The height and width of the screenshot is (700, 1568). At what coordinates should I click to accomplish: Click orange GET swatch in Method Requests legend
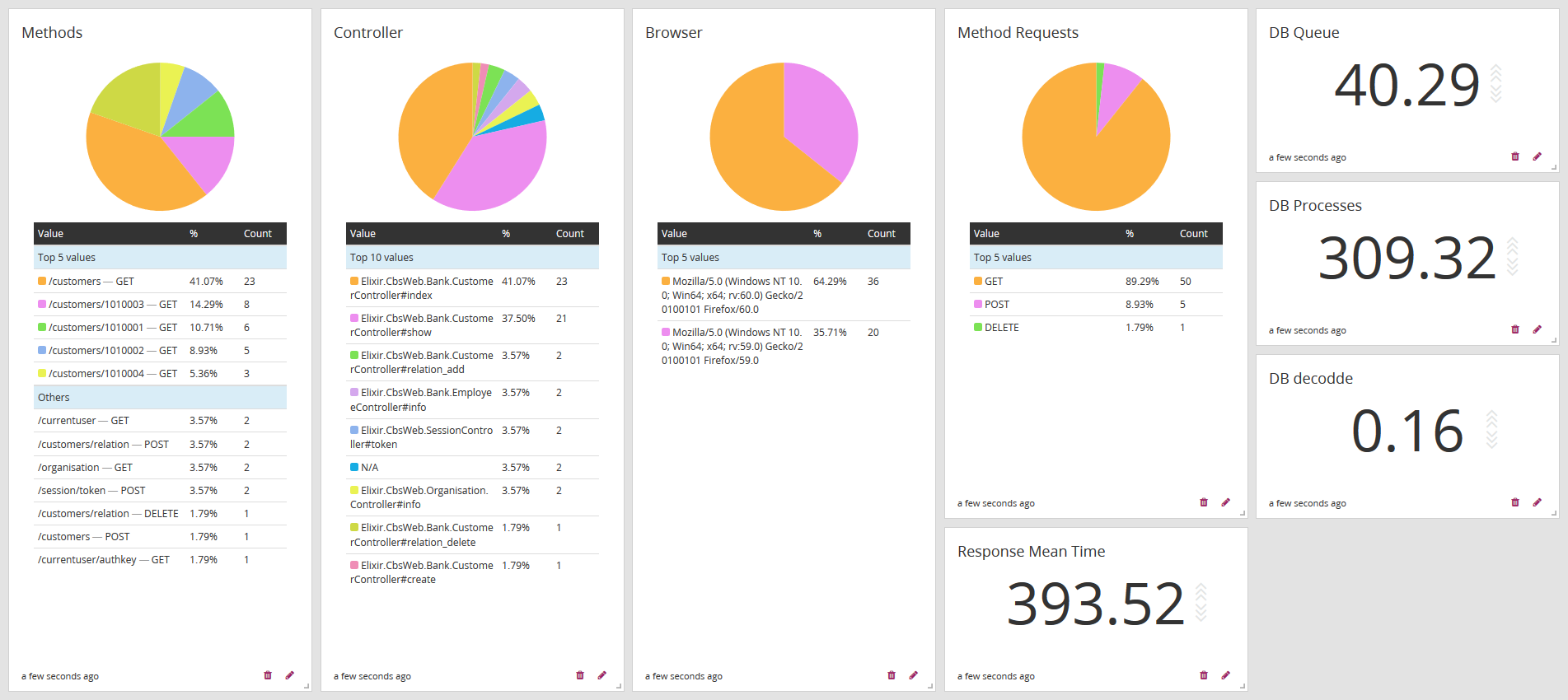(978, 282)
